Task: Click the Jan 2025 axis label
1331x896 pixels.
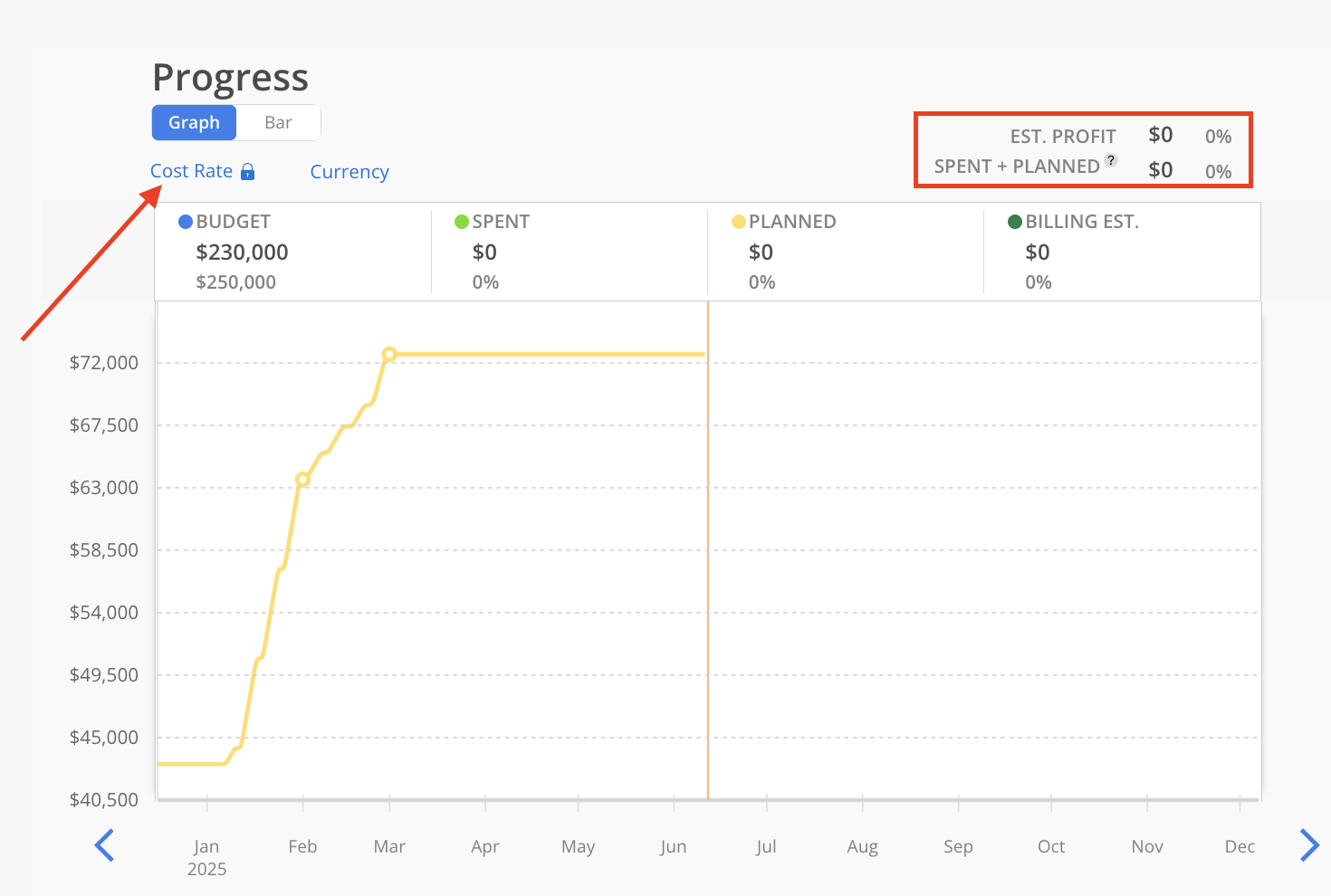Action: [206, 857]
